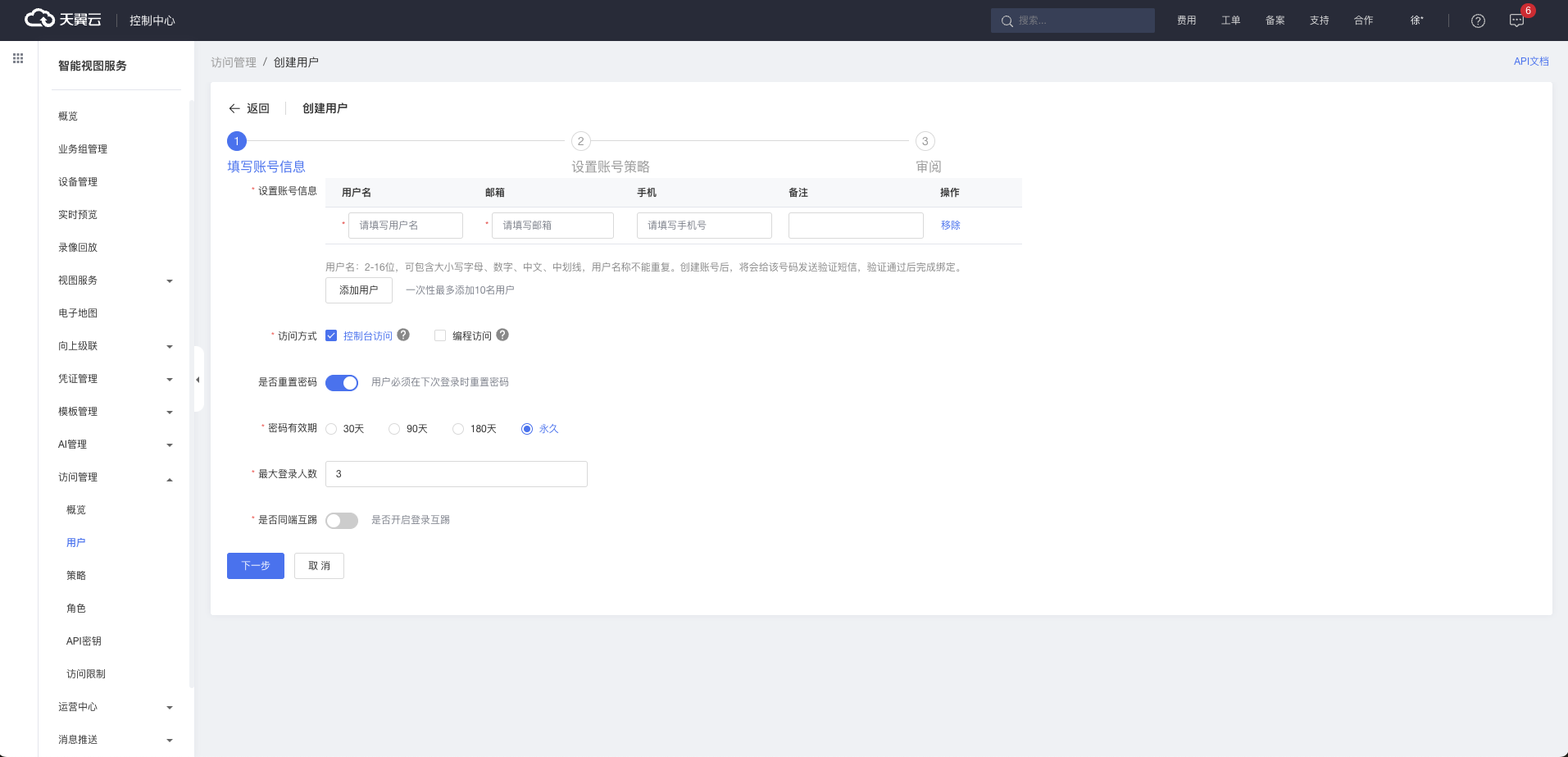Click the 请填写用户名 input field
Viewport: 1568px width, 757px height.
[405, 226]
